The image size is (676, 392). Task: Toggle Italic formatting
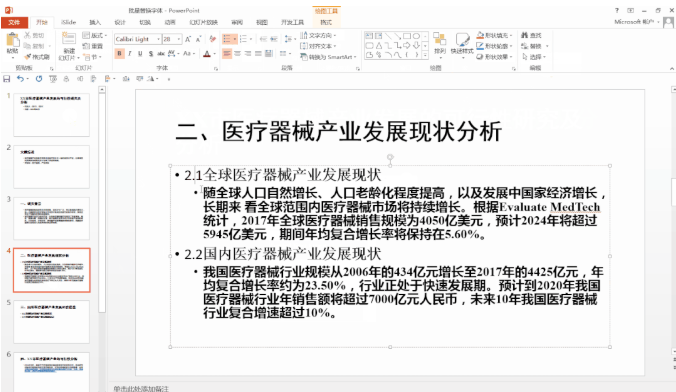tap(130, 53)
